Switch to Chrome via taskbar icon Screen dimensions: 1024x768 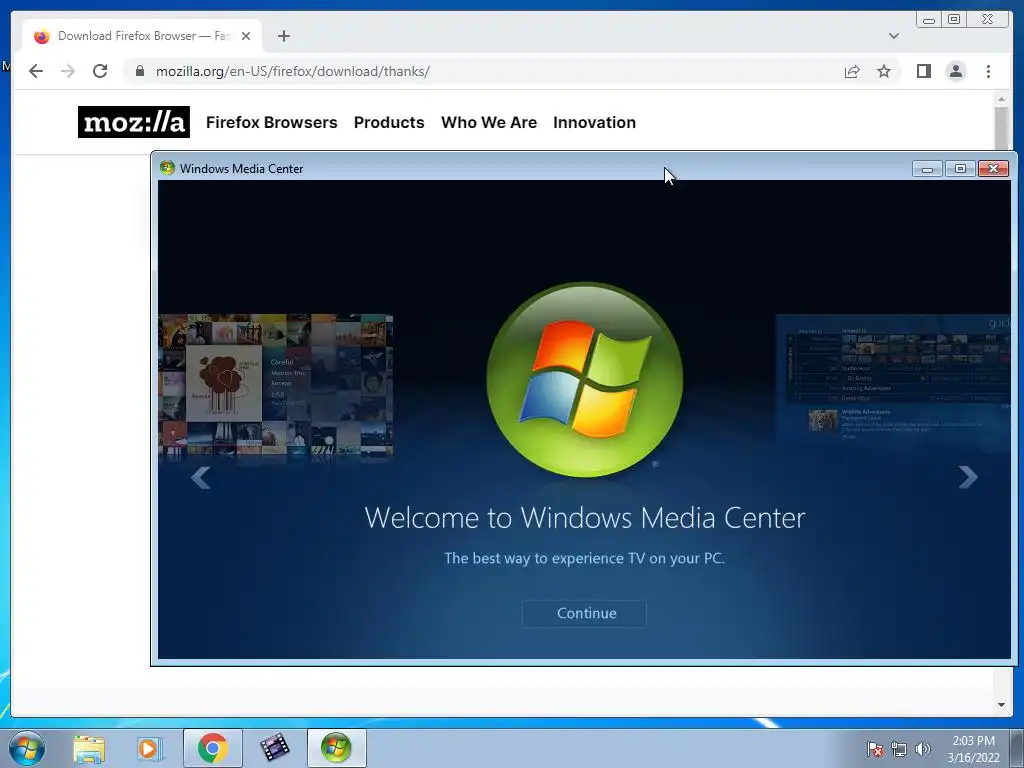point(212,748)
